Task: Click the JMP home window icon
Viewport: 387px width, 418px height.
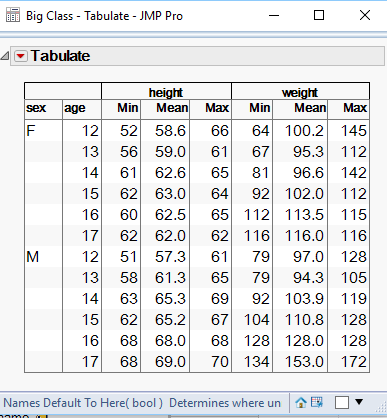Action: [301, 403]
